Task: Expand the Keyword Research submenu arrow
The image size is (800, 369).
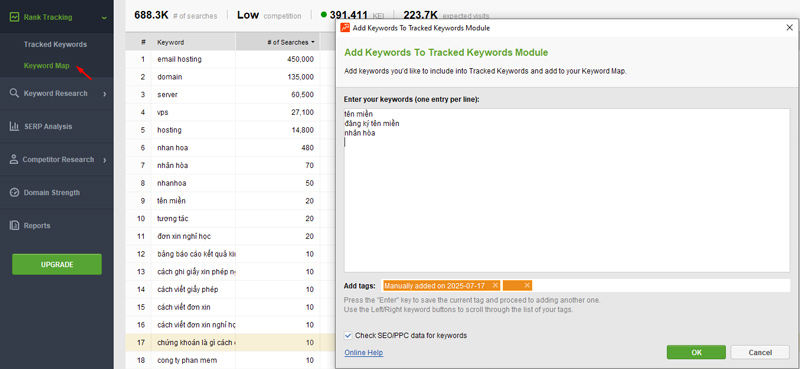Action: 105,94
